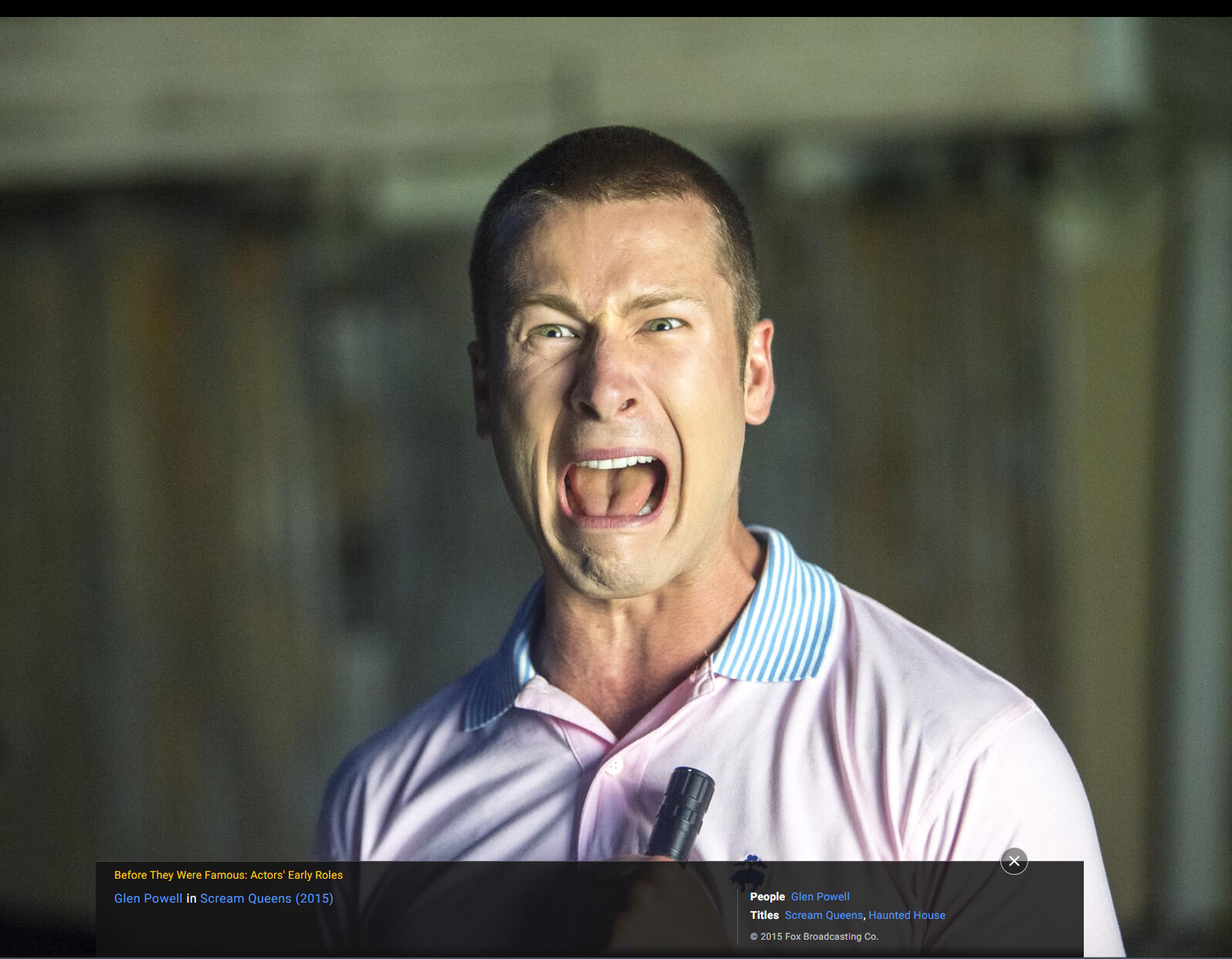
Task: Close the caption overlay with the X button
Action: coord(1014,861)
